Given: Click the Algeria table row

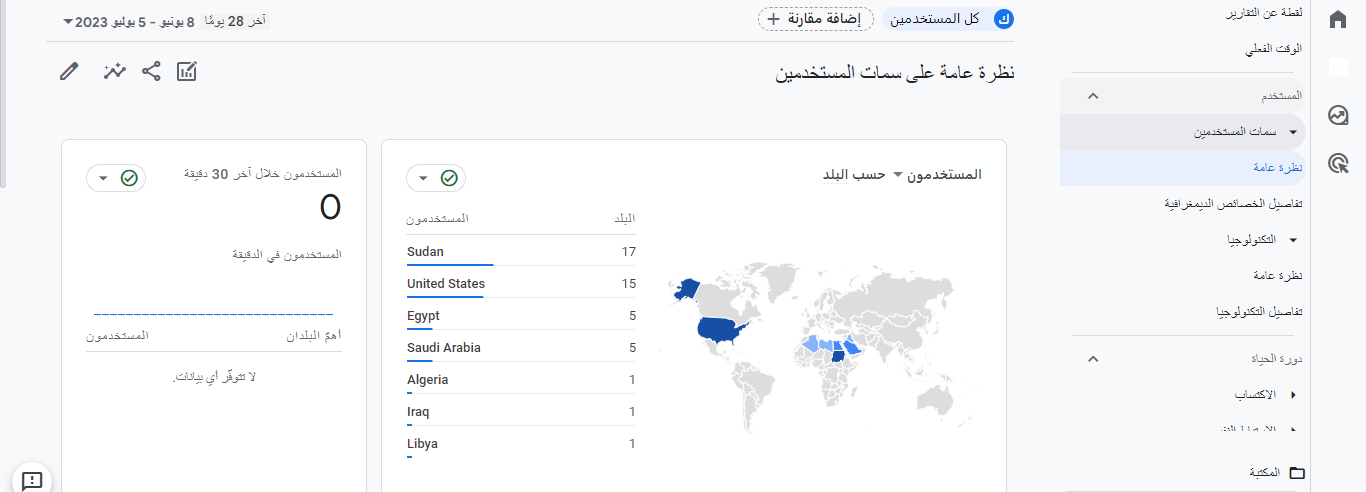Looking at the screenshot, I should click(x=521, y=380).
